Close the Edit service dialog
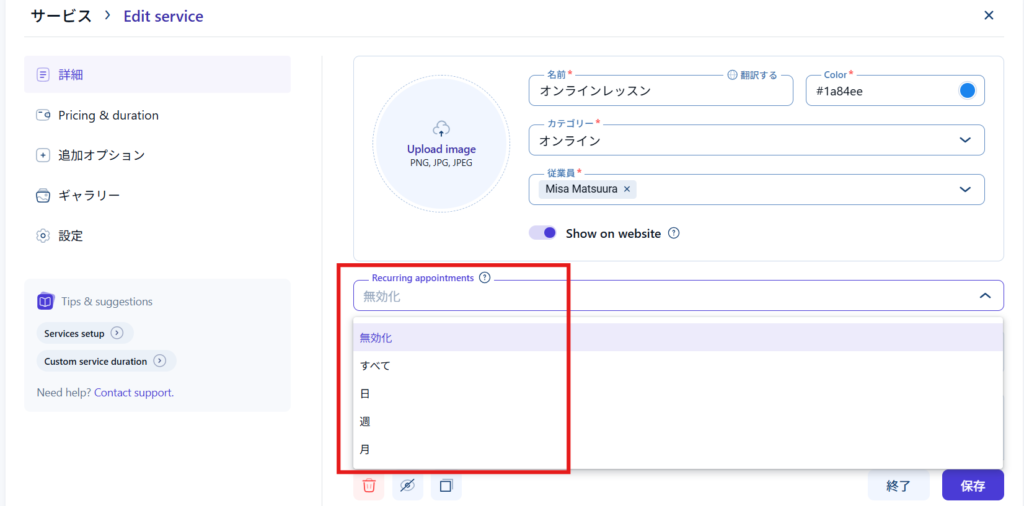The image size is (1024, 506). click(x=989, y=15)
